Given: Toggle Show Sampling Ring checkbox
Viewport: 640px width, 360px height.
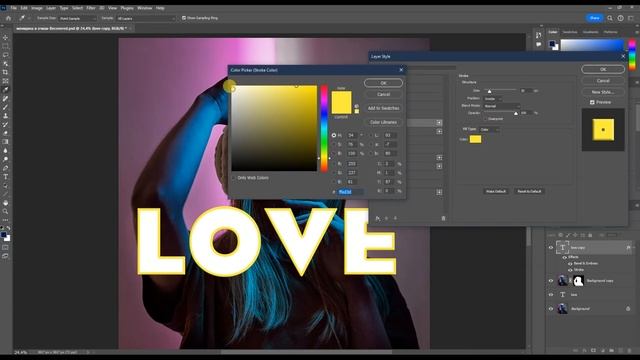Looking at the screenshot, I should point(184,18).
